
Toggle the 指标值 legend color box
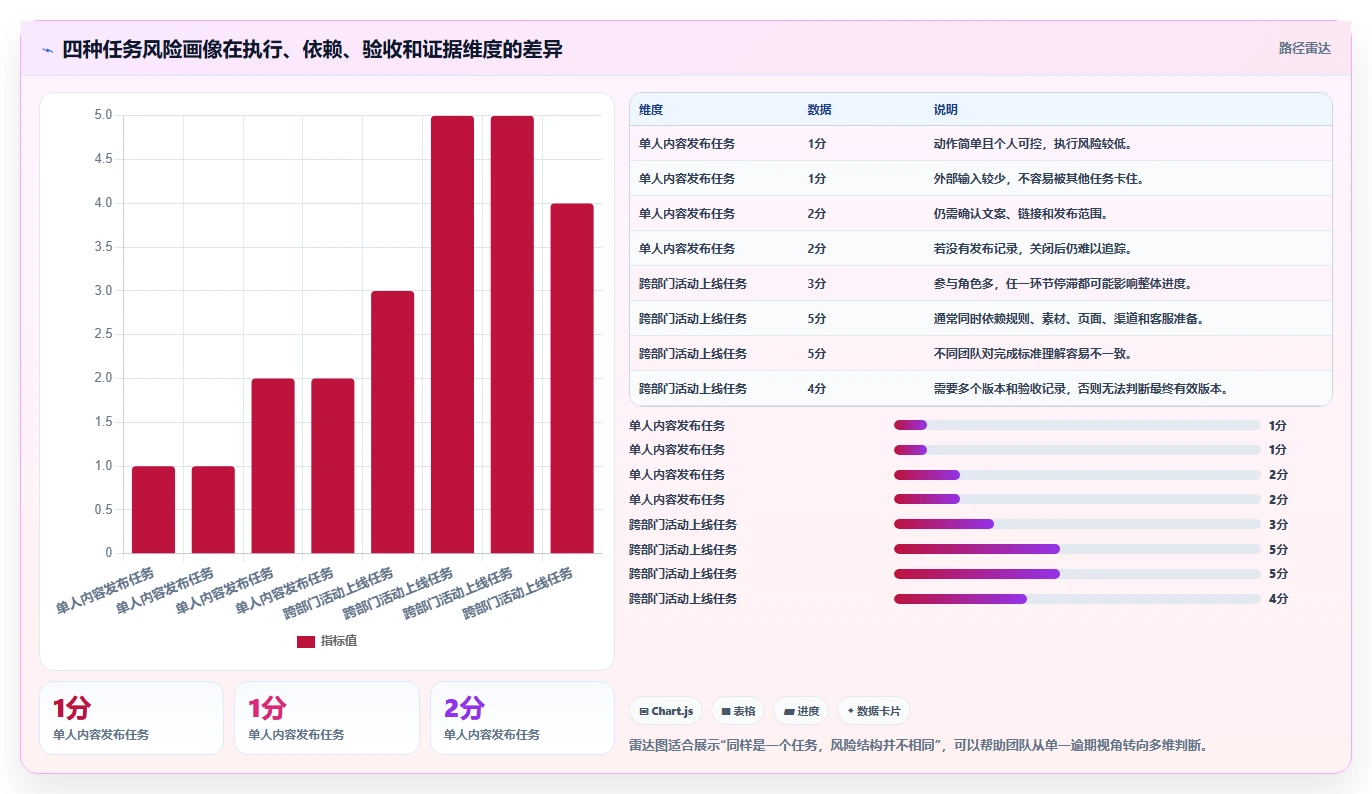pyautogui.click(x=306, y=641)
